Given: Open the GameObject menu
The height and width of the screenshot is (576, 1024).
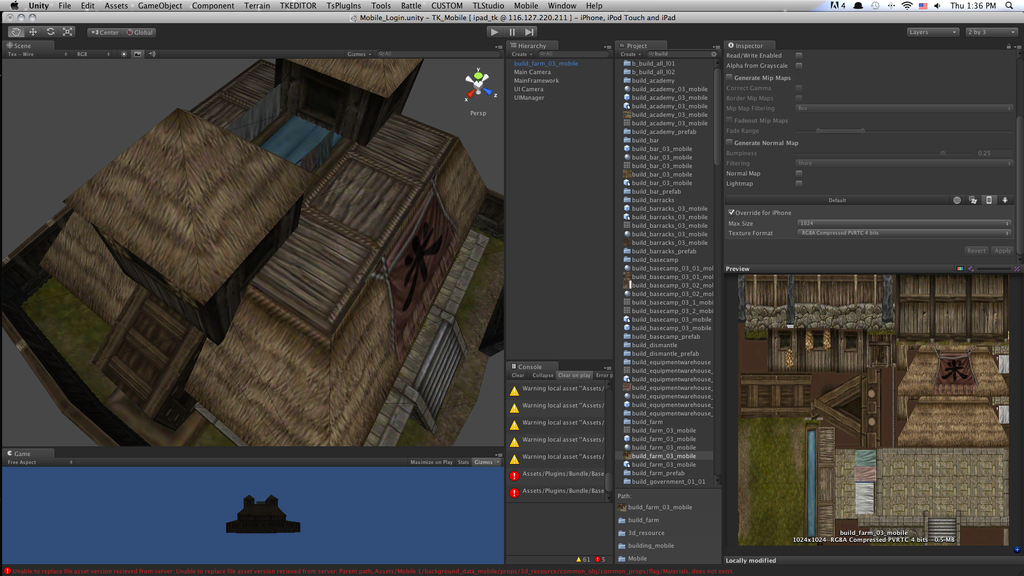Looking at the screenshot, I should [x=160, y=5].
